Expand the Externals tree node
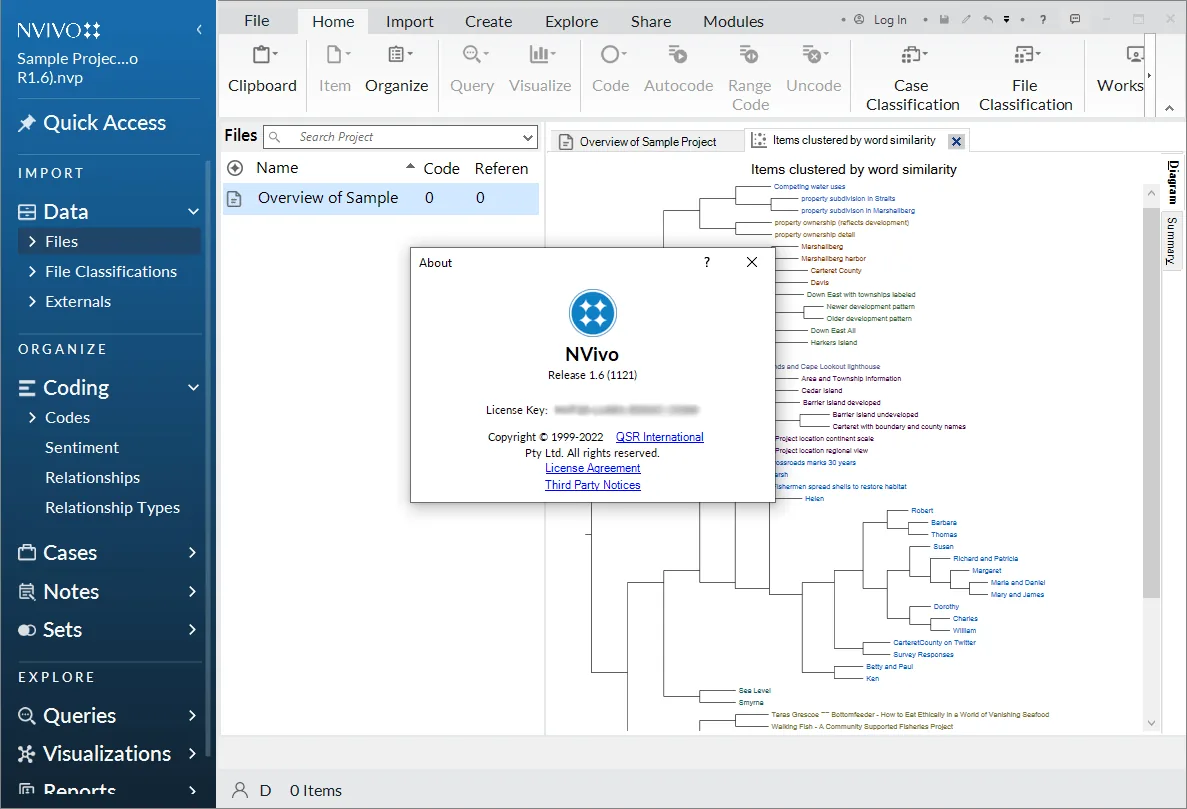Viewport: 1187px width, 809px height. 32,301
